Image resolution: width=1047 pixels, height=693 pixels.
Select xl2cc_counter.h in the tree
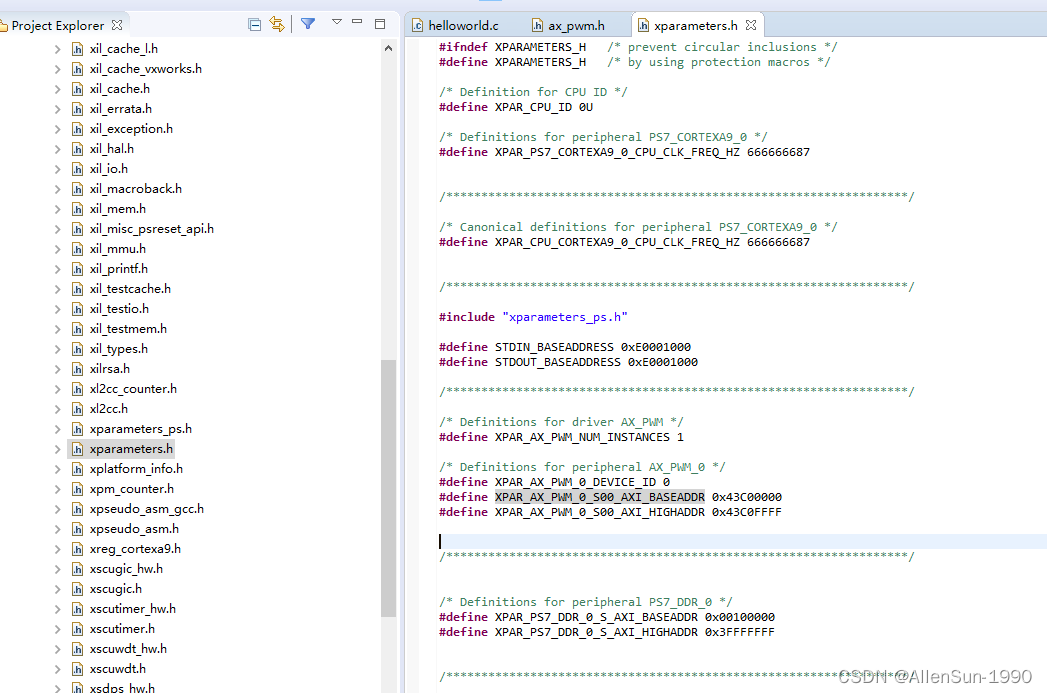133,389
